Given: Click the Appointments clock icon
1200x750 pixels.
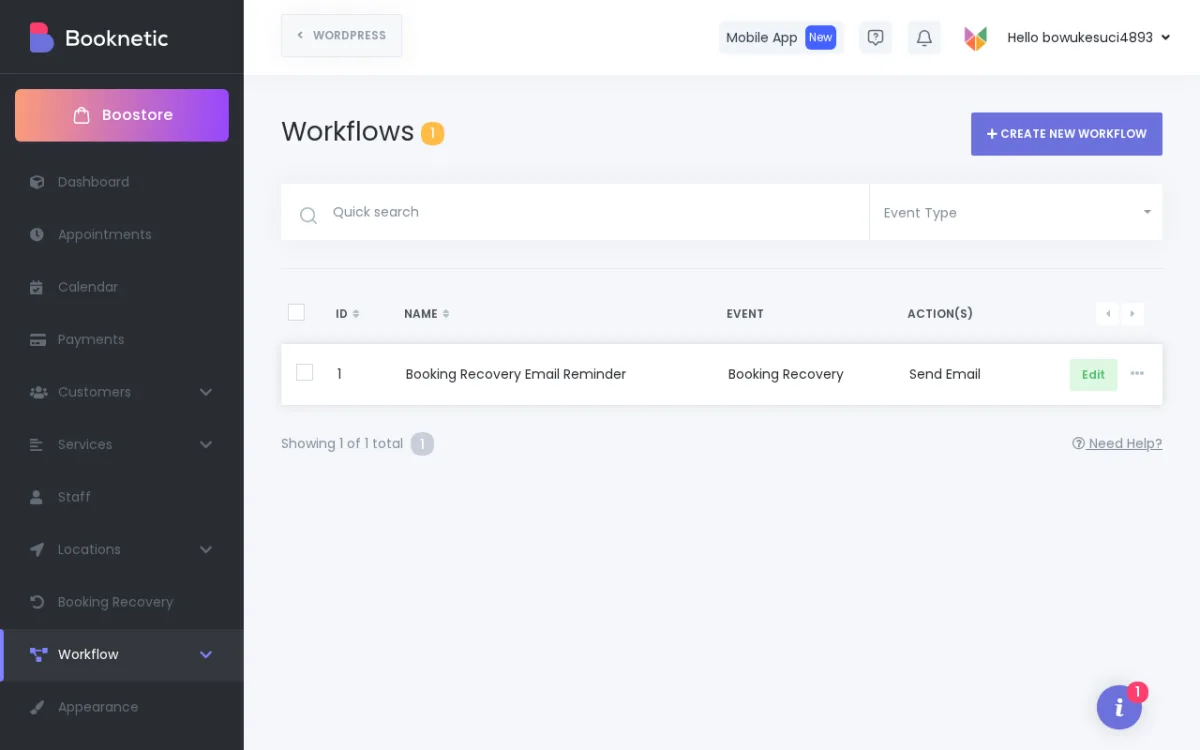Looking at the screenshot, I should point(37,234).
